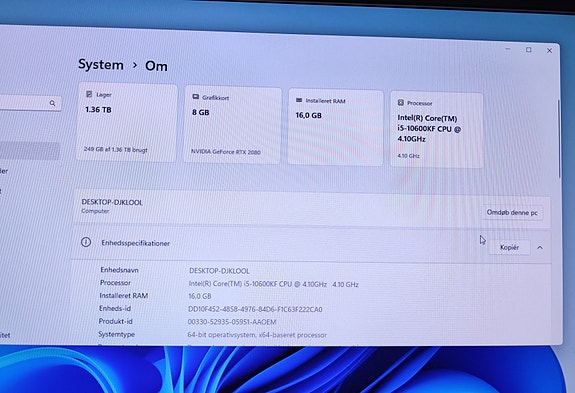Viewport: 575px width, 393px height.
Task: Click the settings search field
Action: point(30,103)
